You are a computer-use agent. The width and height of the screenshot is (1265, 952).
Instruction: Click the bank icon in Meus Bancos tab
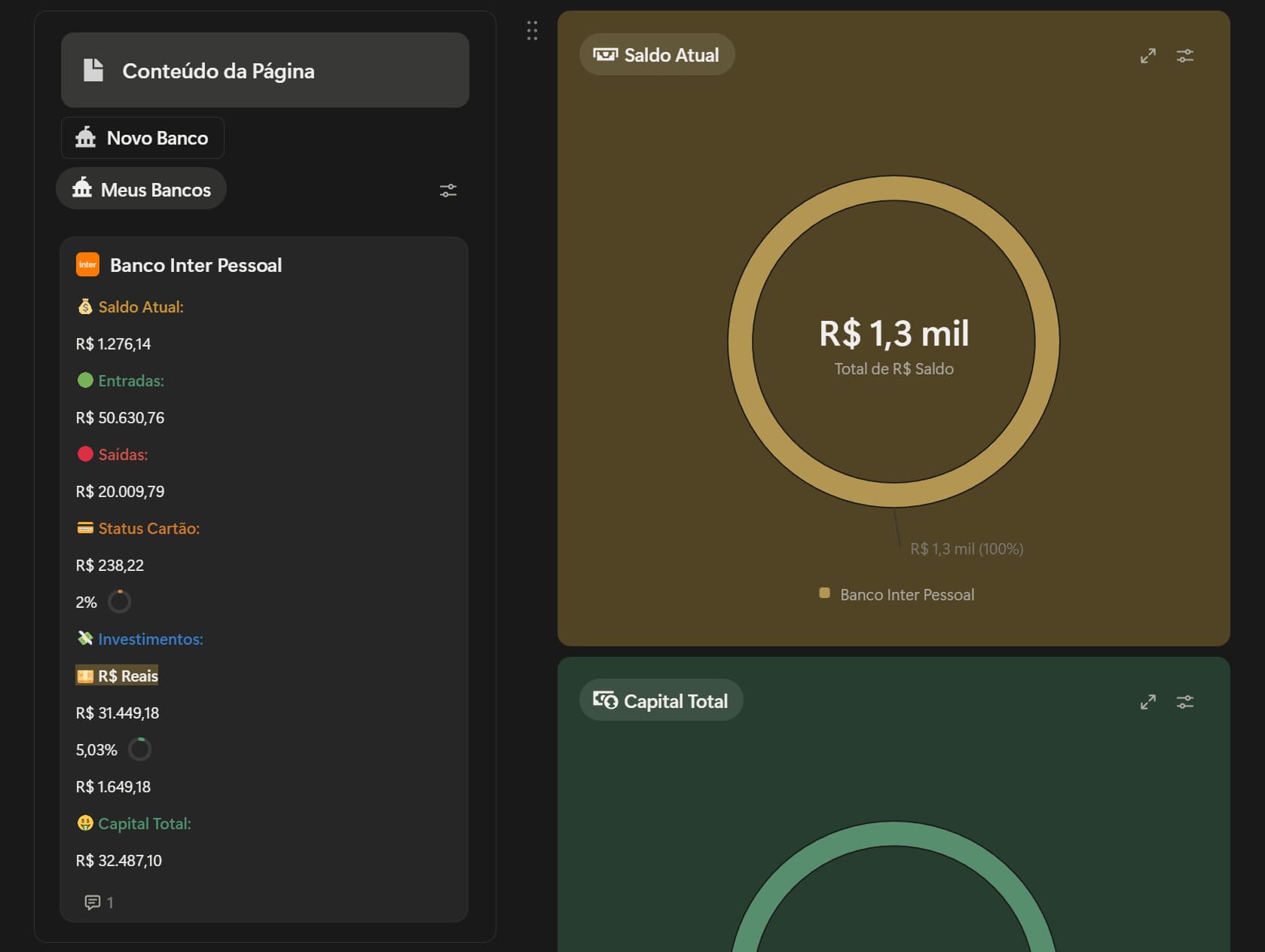point(82,188)
